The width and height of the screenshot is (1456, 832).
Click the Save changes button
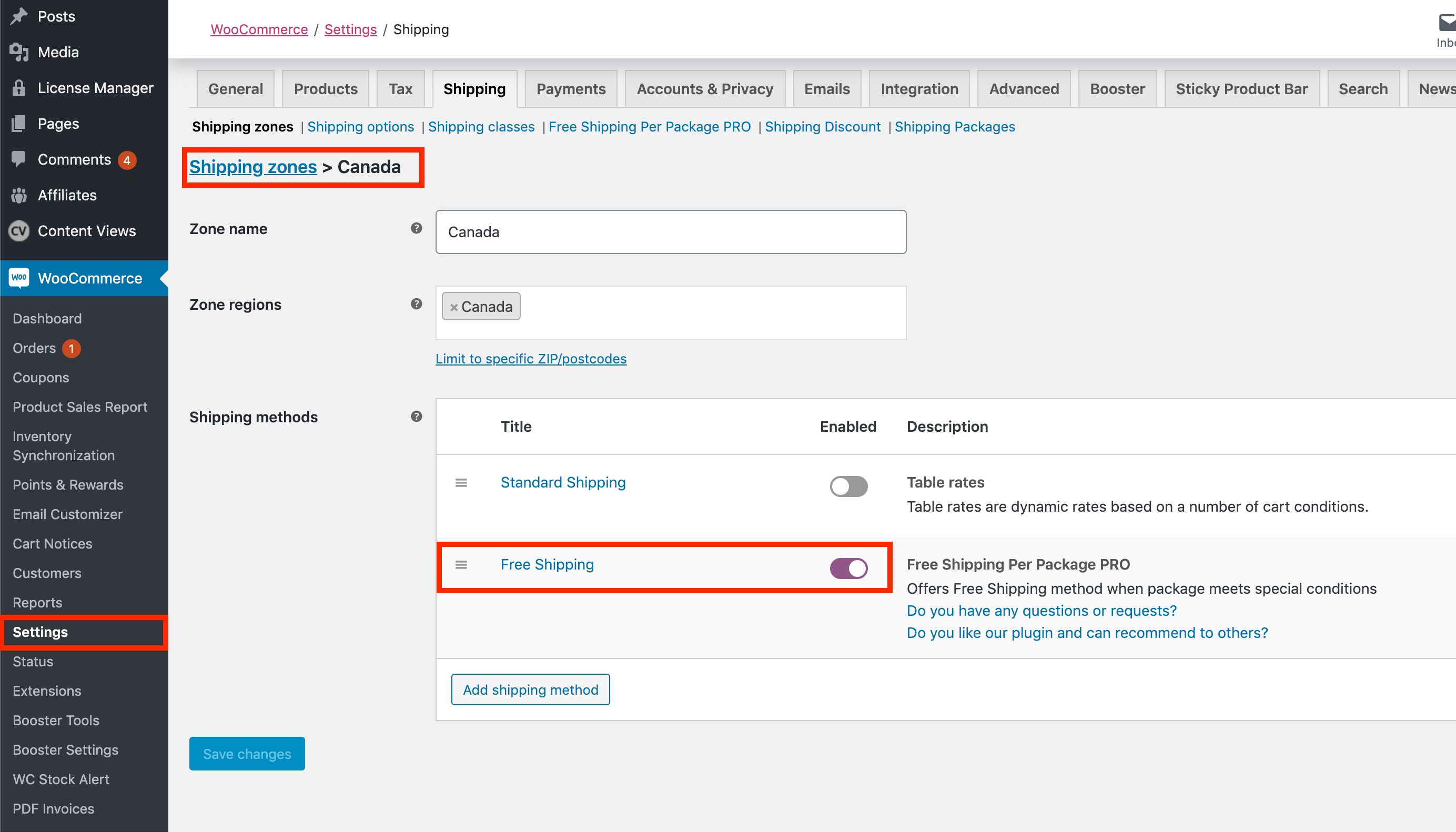pos(247,754)
